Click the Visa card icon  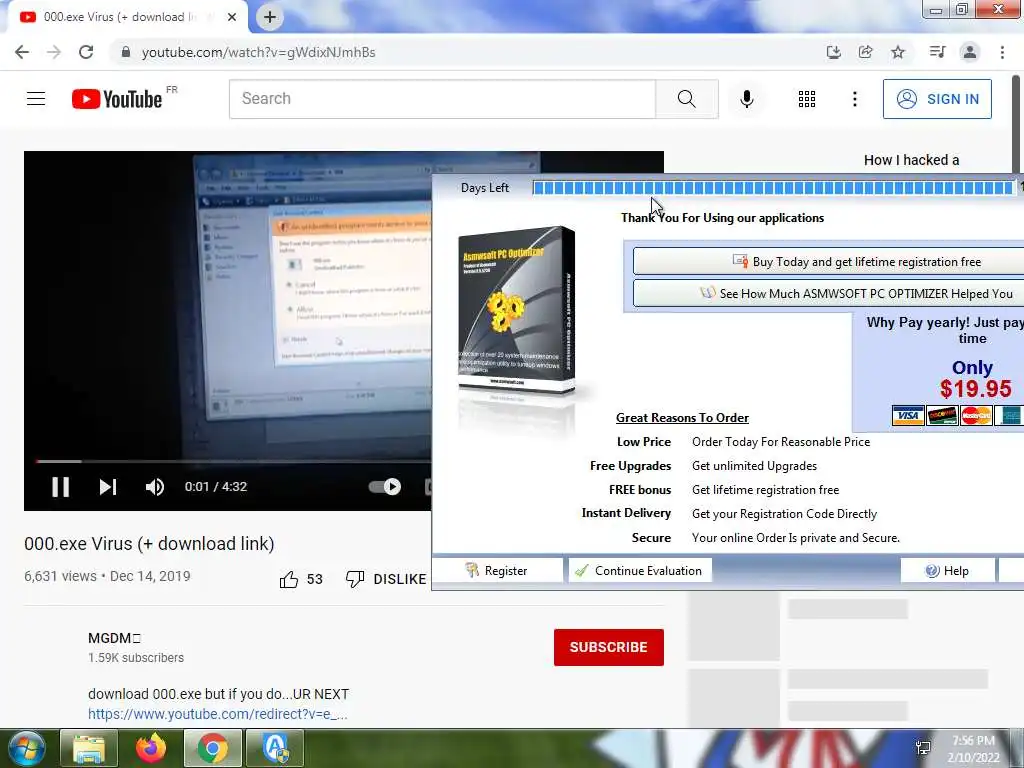[x=908, y=415]
